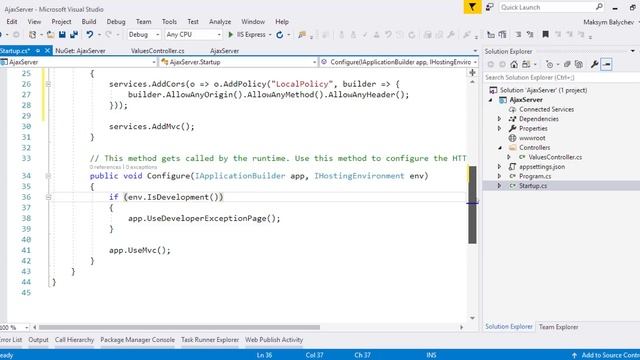Click the Quick Launch magnifier search icon
Image resolution: width=640 pixels, height=360 pixels.
click(599, 7)
